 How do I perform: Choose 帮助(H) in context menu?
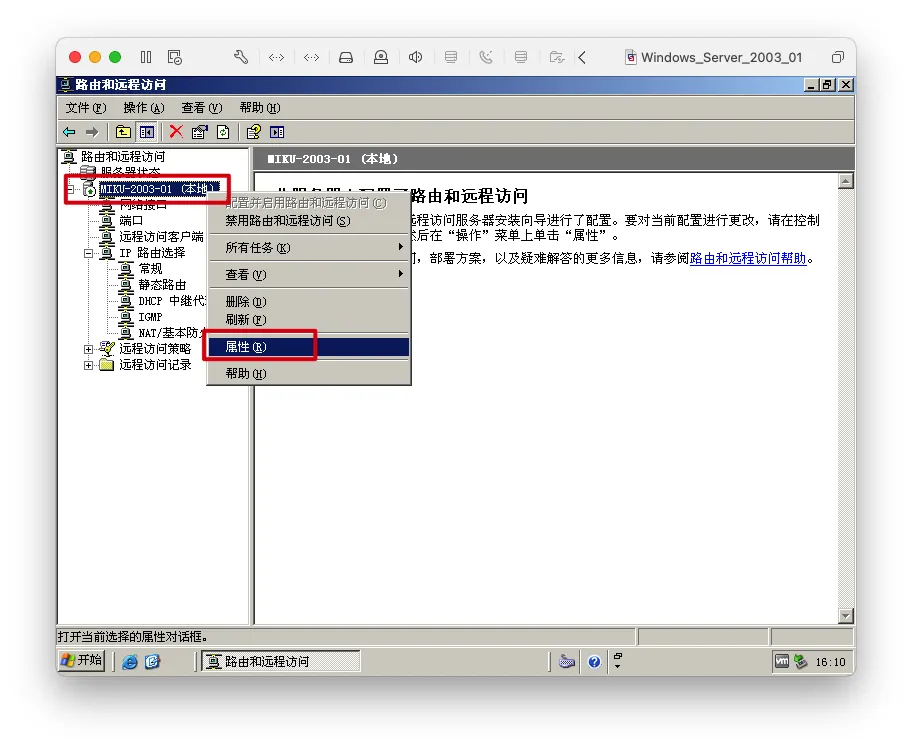[309, 374]
